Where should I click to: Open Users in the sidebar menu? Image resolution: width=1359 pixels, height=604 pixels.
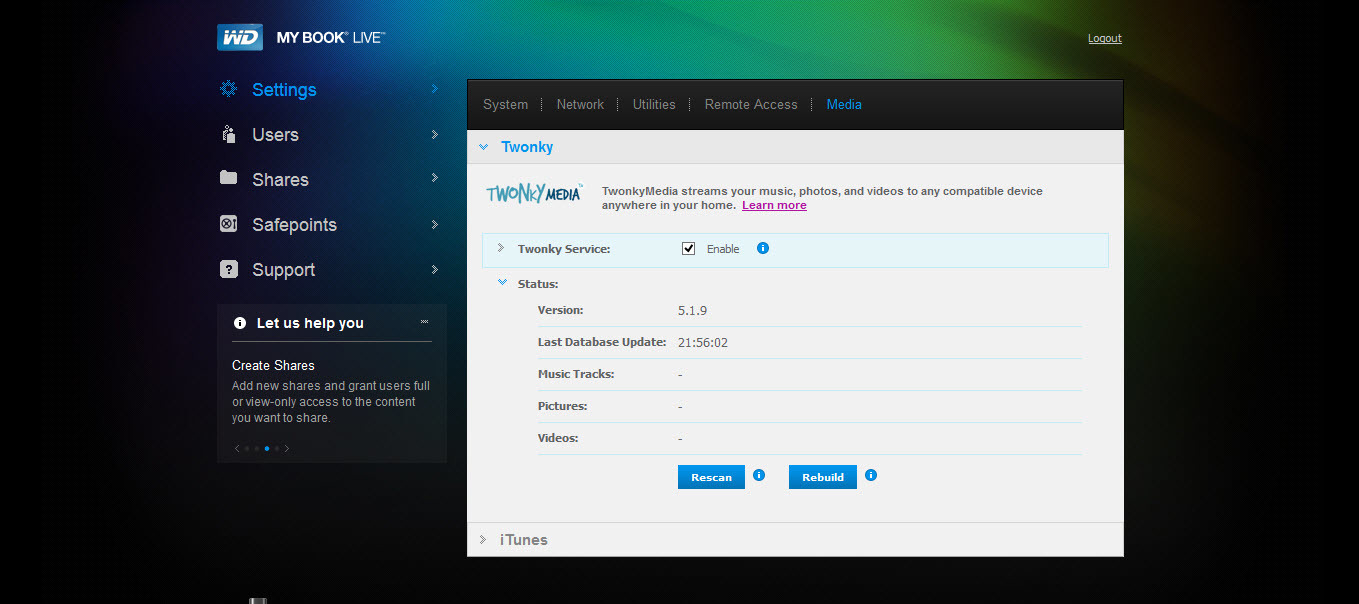pos(275,134)
